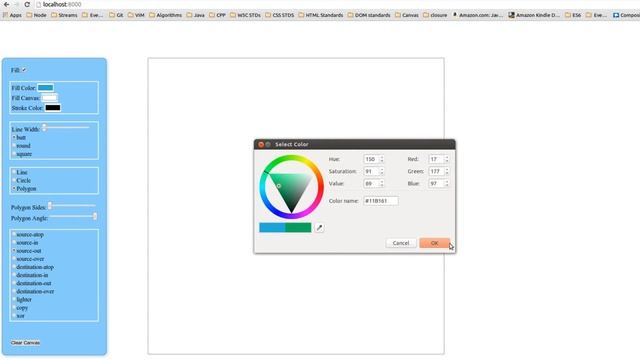Image resolution: width=640 pixels, height=360 pixels.
Task: Select source-in composite mode
Action: (x=14, y=242)
